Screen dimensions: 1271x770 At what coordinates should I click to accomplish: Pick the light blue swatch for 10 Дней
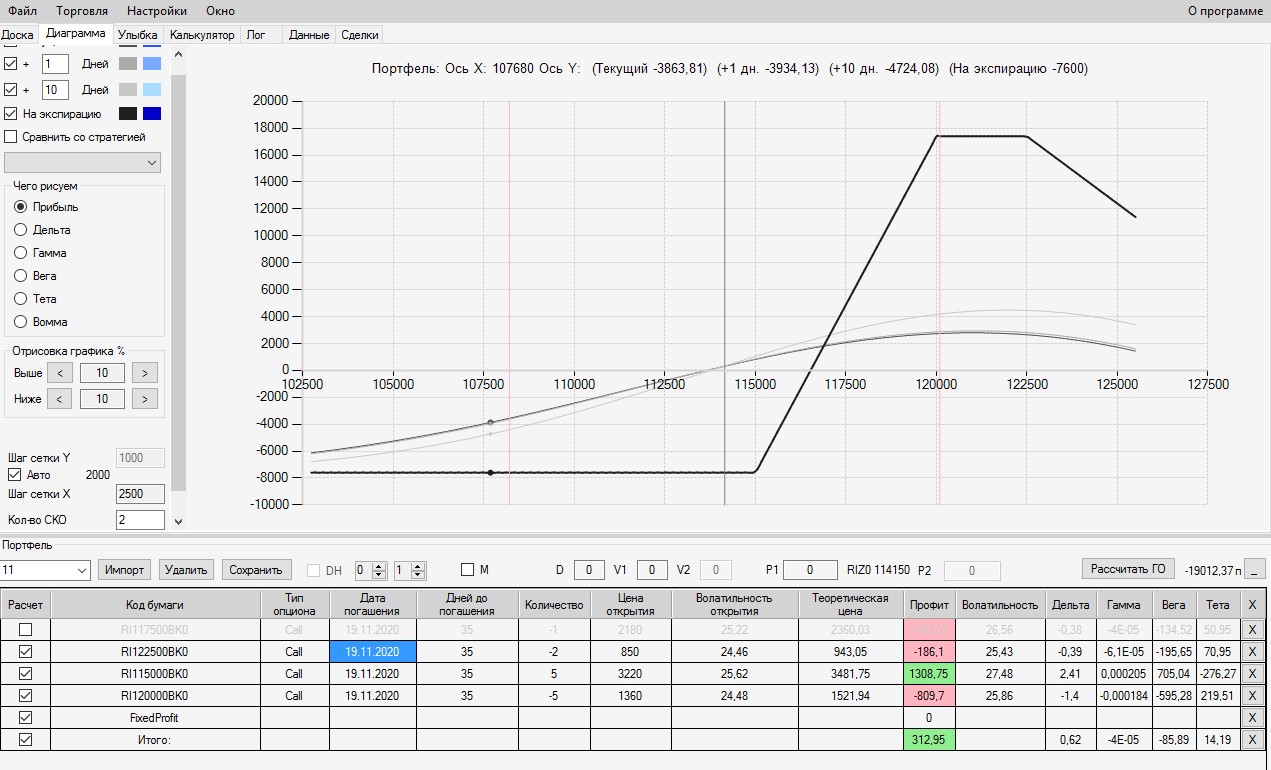click(152, 90)
